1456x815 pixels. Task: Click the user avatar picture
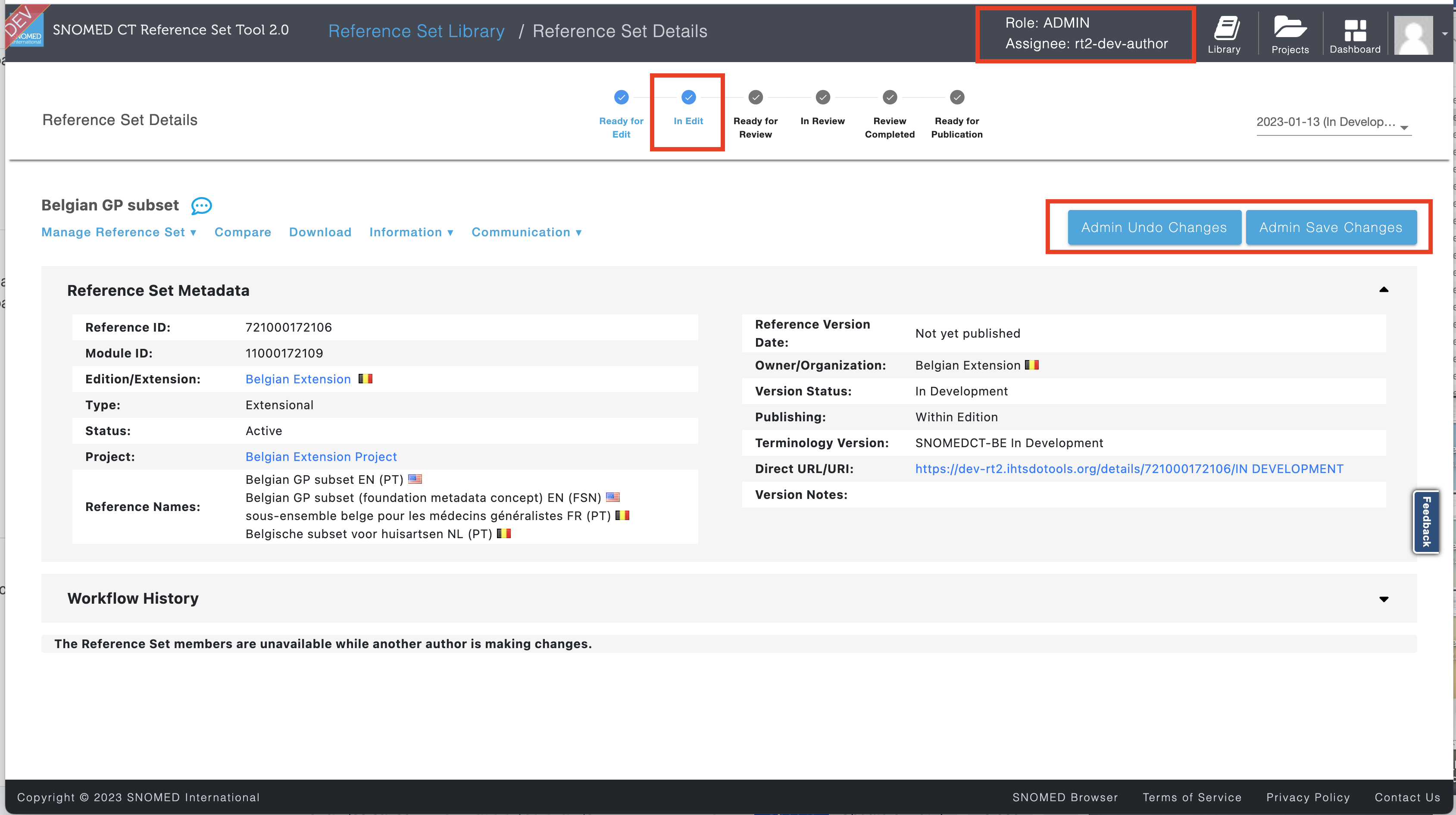[x=1413, y=35]
